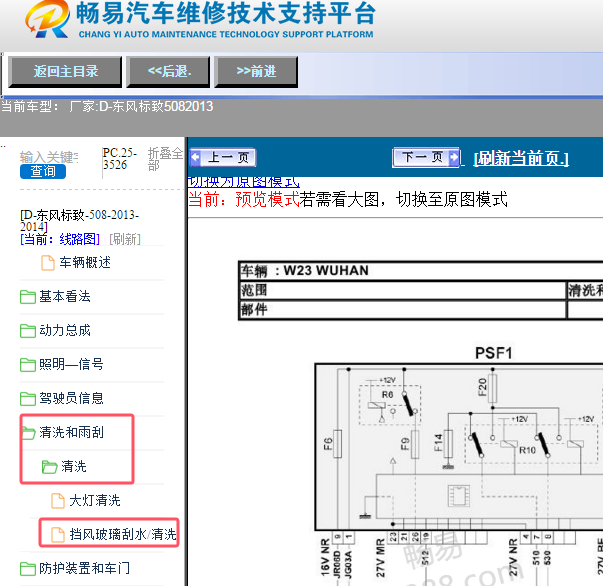Click 范围 table cell
Image resolution: width=603 pixels, height=586 pixels.
[x=402, y=290]
